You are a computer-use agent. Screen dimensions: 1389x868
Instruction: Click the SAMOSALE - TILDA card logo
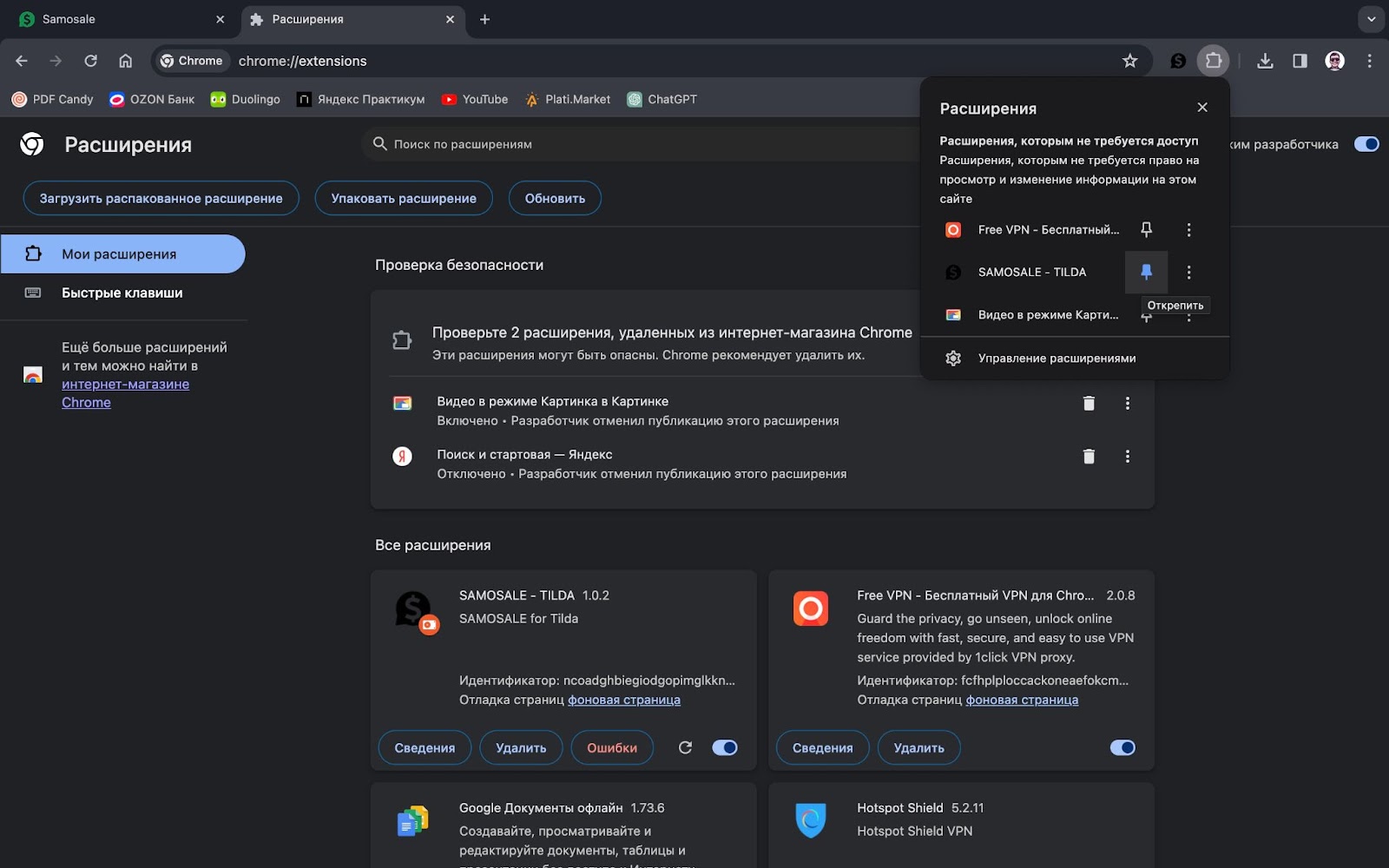[414, 610]
